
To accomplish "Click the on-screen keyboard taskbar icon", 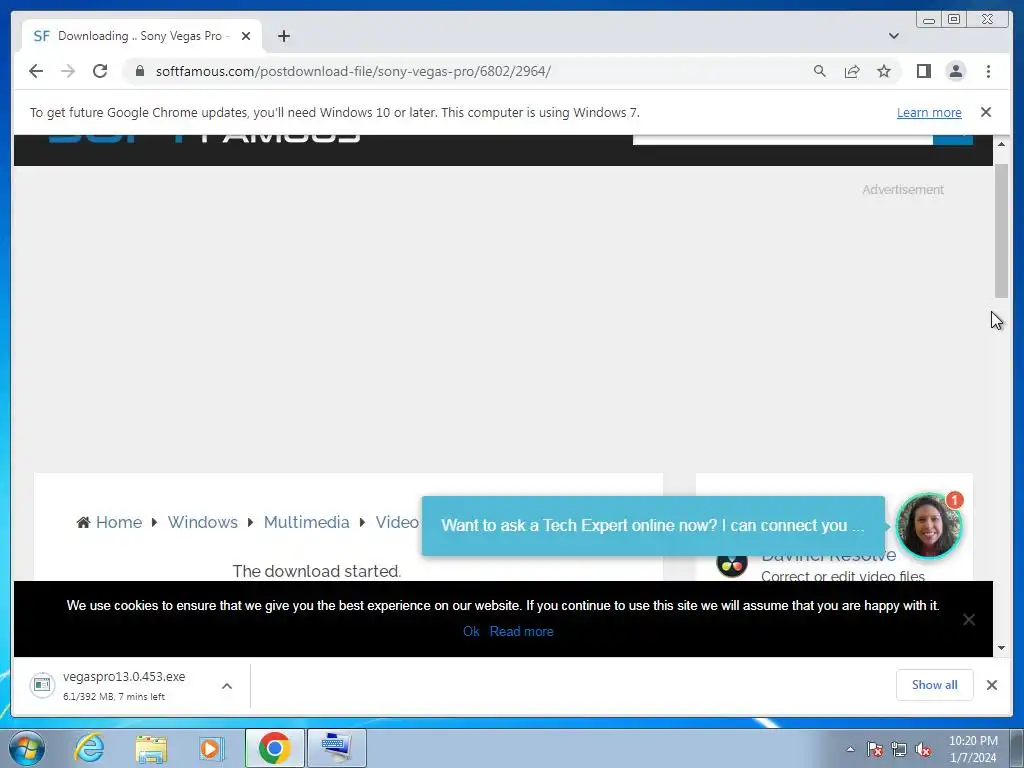I will coord(336,748).
